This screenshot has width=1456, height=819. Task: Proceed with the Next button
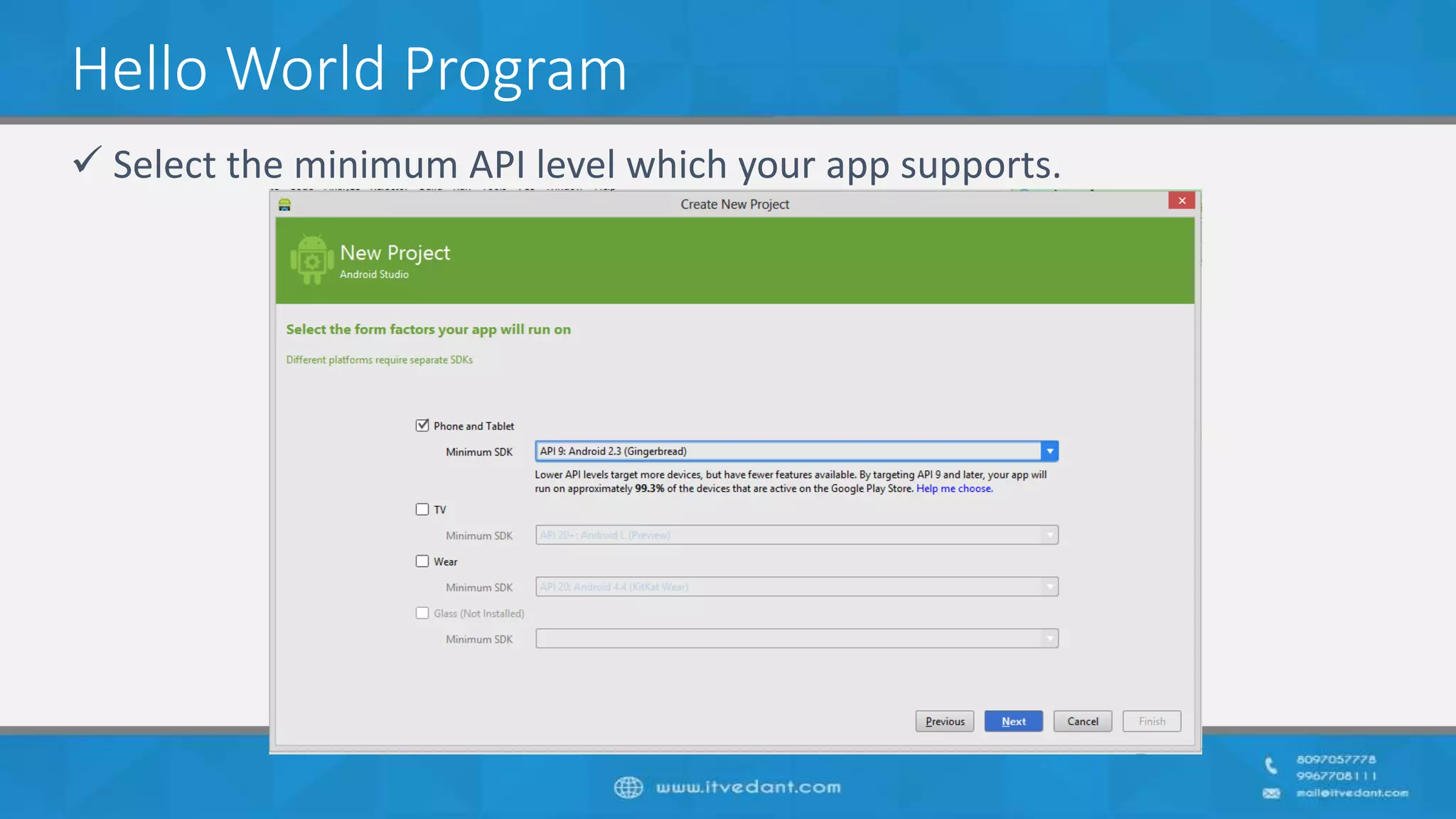(1013, 721)
